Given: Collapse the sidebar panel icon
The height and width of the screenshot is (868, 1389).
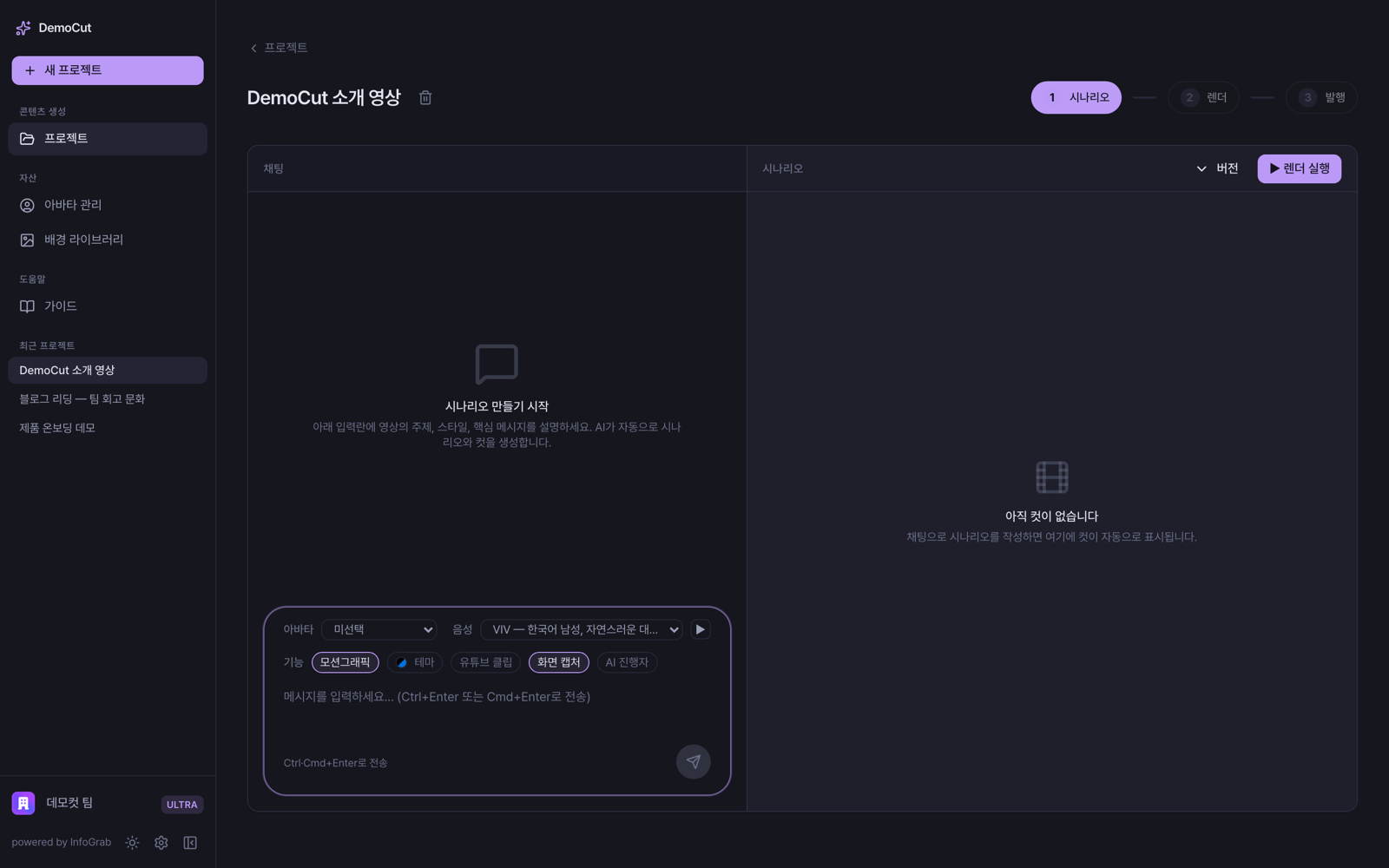Looking at the screenshot, I should pos(190,843).
